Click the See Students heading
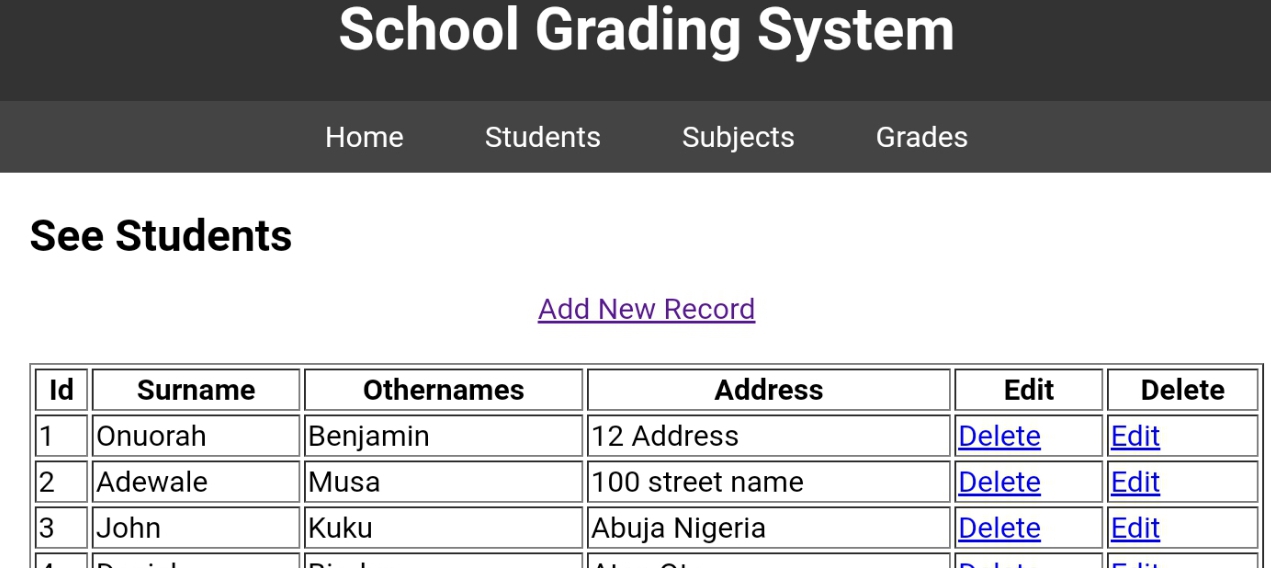Viewport: 1271px width, 568px height. point(161,236)
